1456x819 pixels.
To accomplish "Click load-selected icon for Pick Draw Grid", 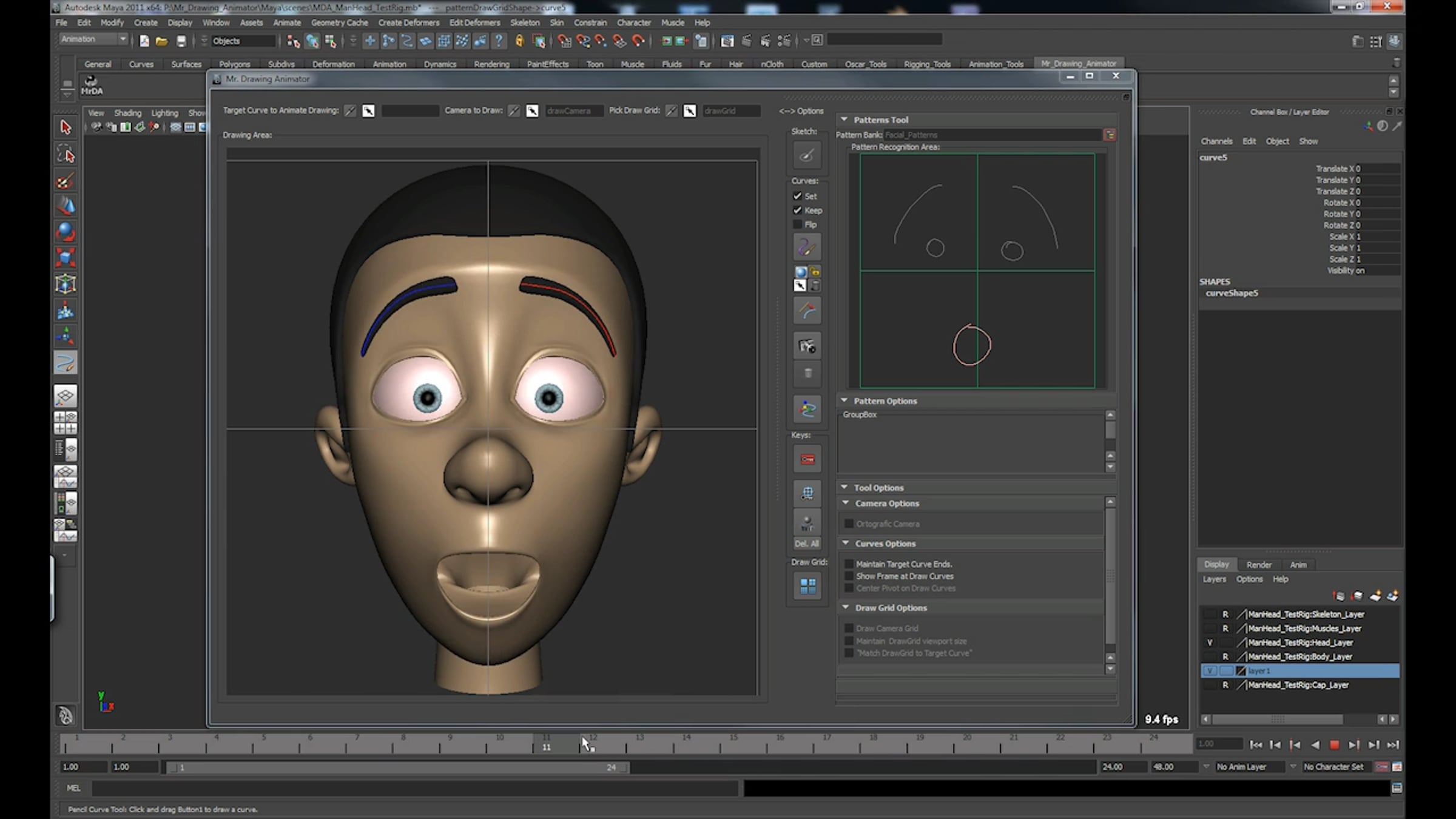I will [x=690, y=110].
